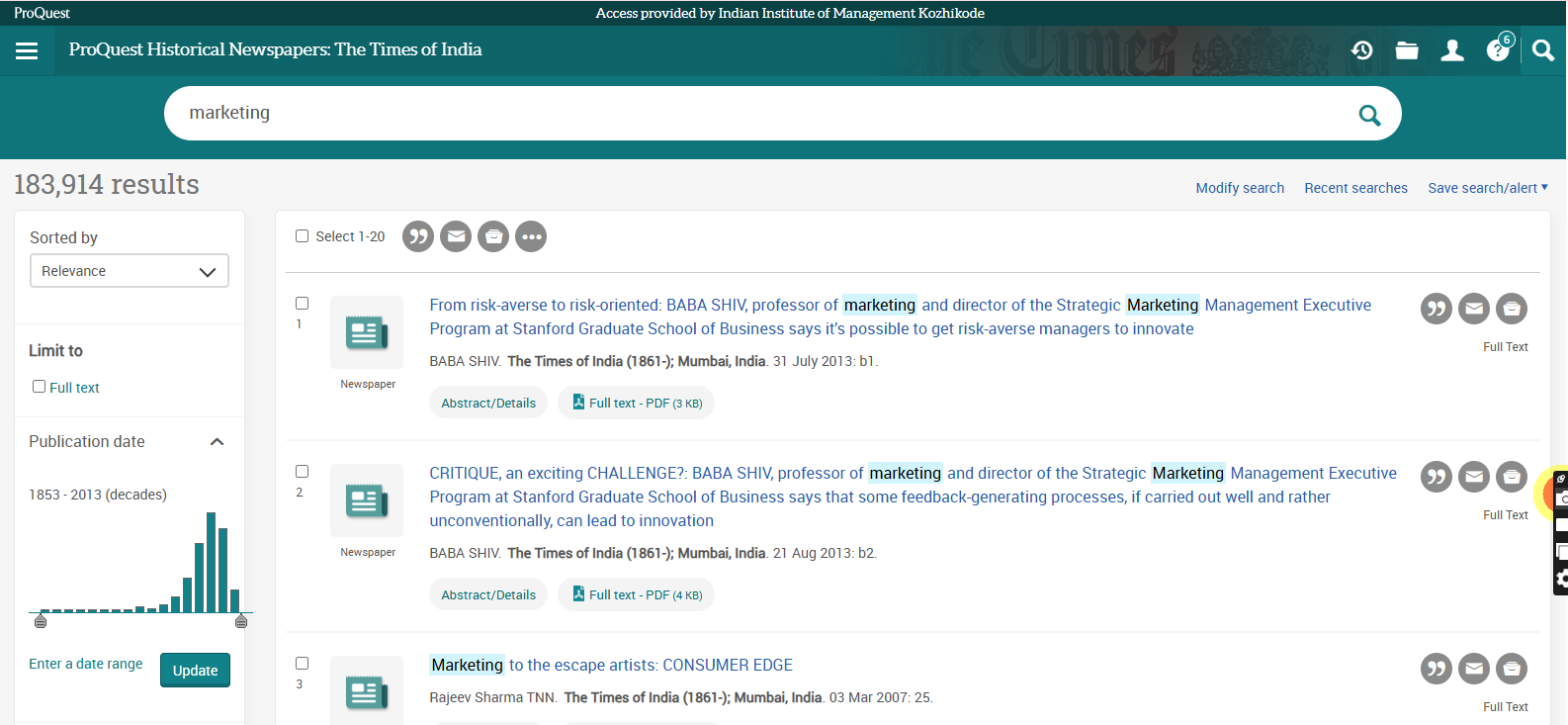Image resolution: width=1568 pixels, height=725 pixels.
Task: Open the My Research folder icon
Action: coord(1406,50)
